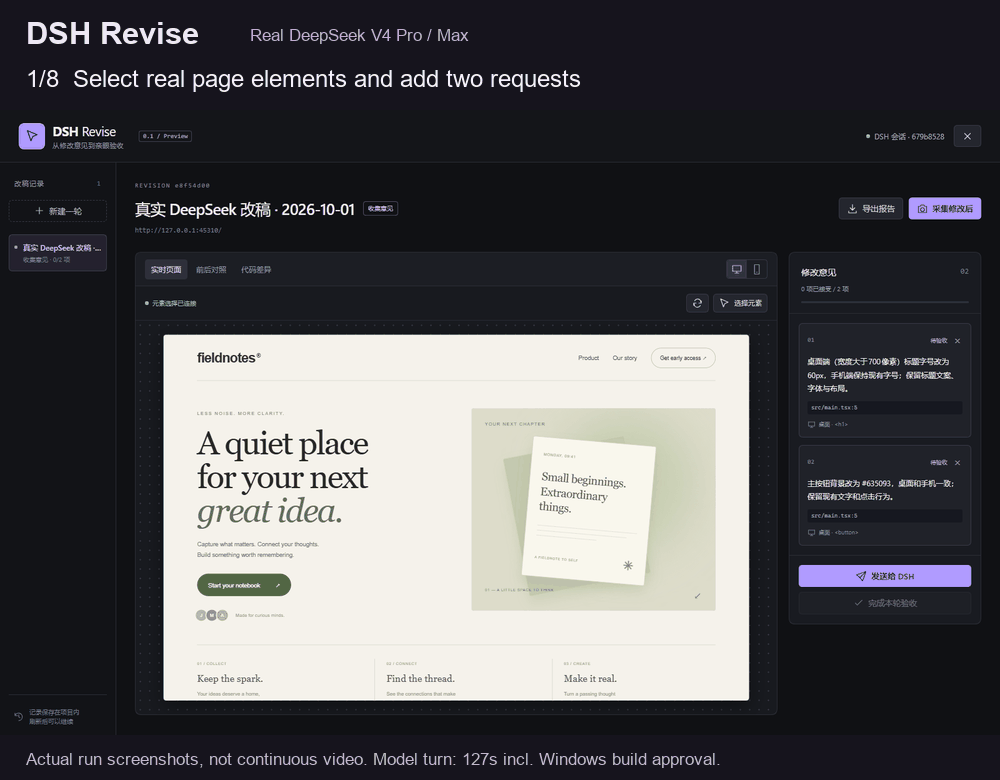Open src/main.tsx:5 reference in feedback 01
Viewport: 1000px width, 780px height.
885,407
